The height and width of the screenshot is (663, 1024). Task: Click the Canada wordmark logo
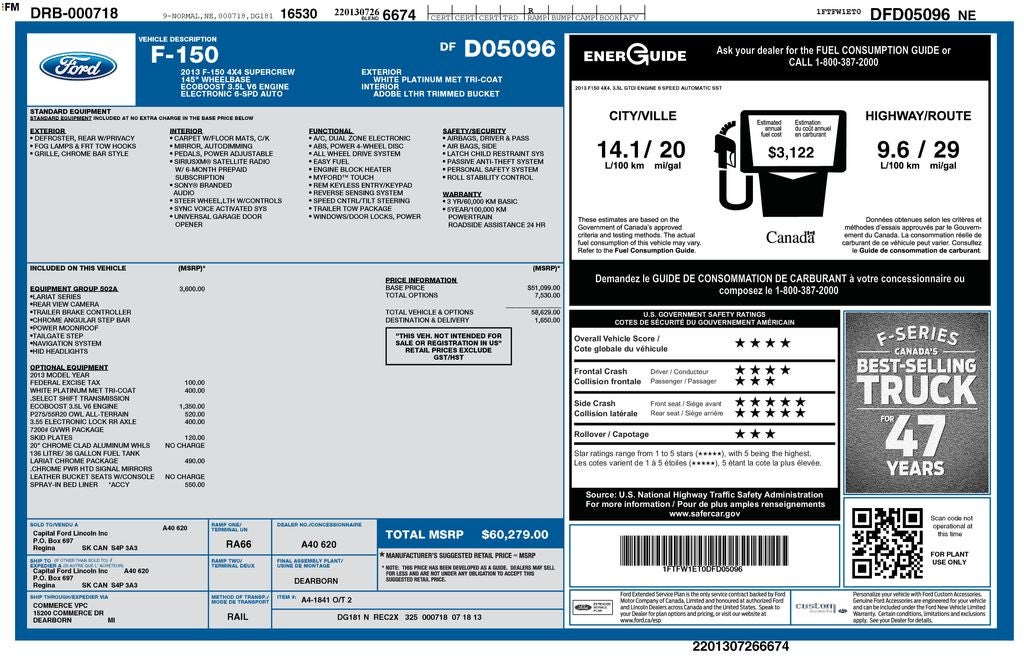click(790, 237)
